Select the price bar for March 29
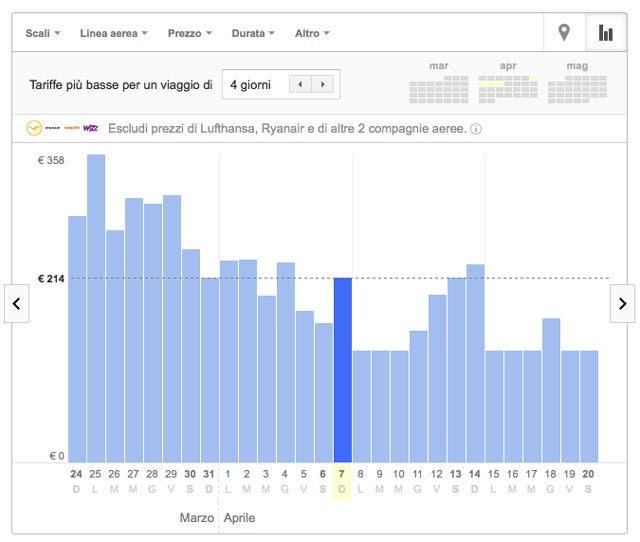Viewport: 640px width, 542px height. (172, 329)
